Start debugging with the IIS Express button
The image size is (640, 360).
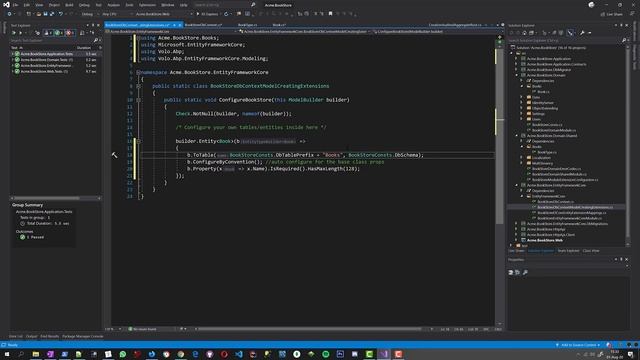(208, 14)
